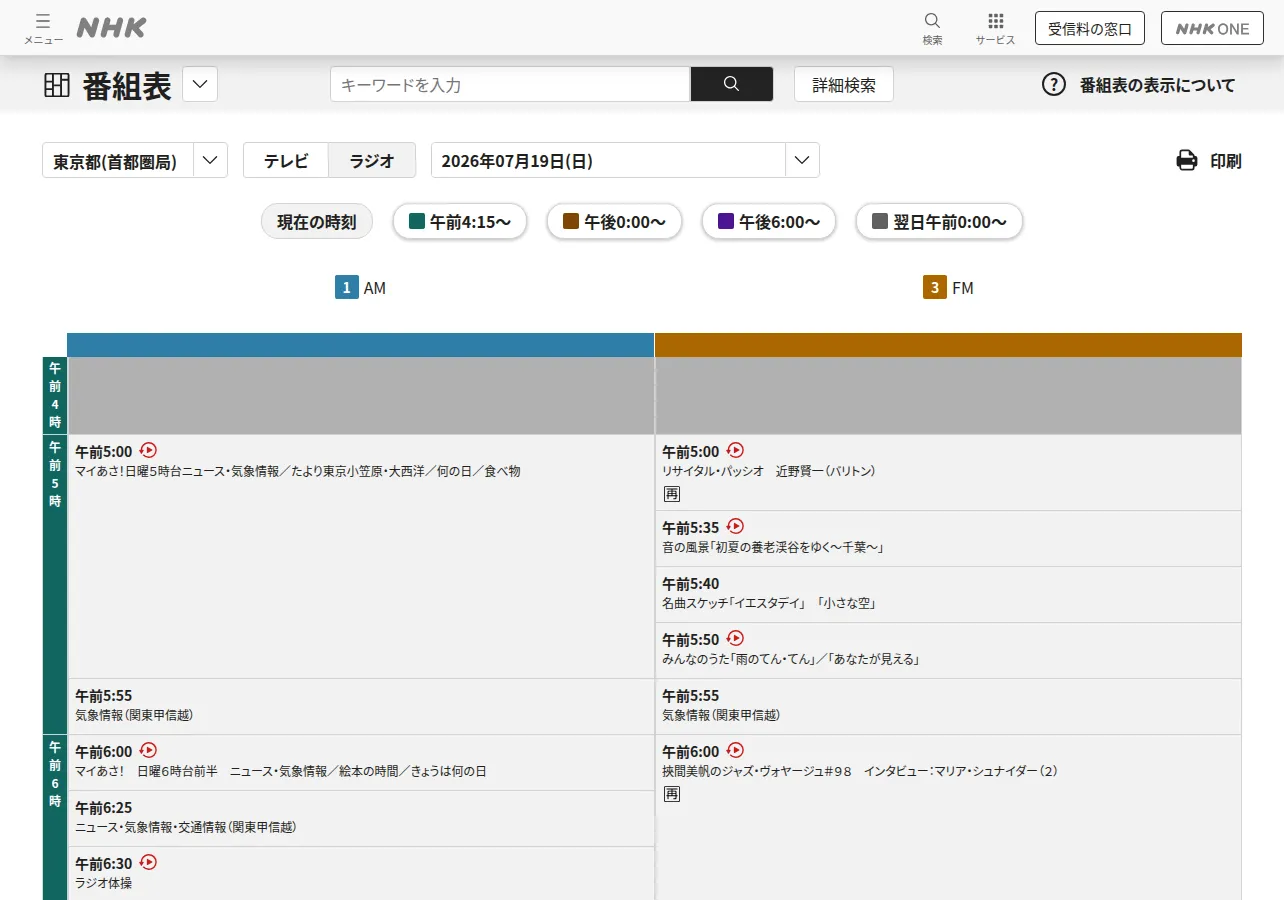Play catch-up icon for 午前5:50 みんなのうた
This screenshot has height=900, width=1284.
(735, 638)
